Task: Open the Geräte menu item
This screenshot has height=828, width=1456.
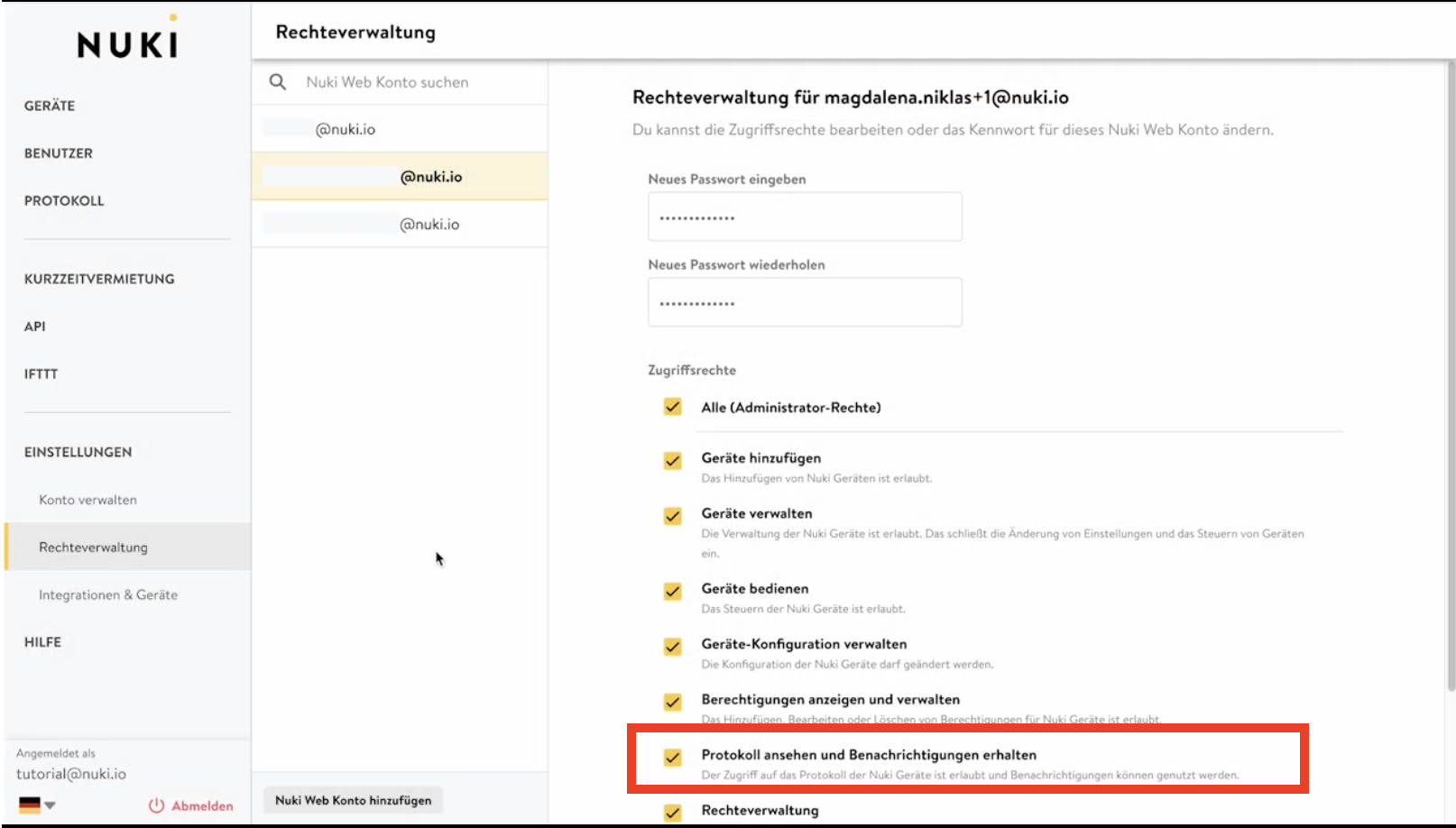Action: [x=50, y=106]
